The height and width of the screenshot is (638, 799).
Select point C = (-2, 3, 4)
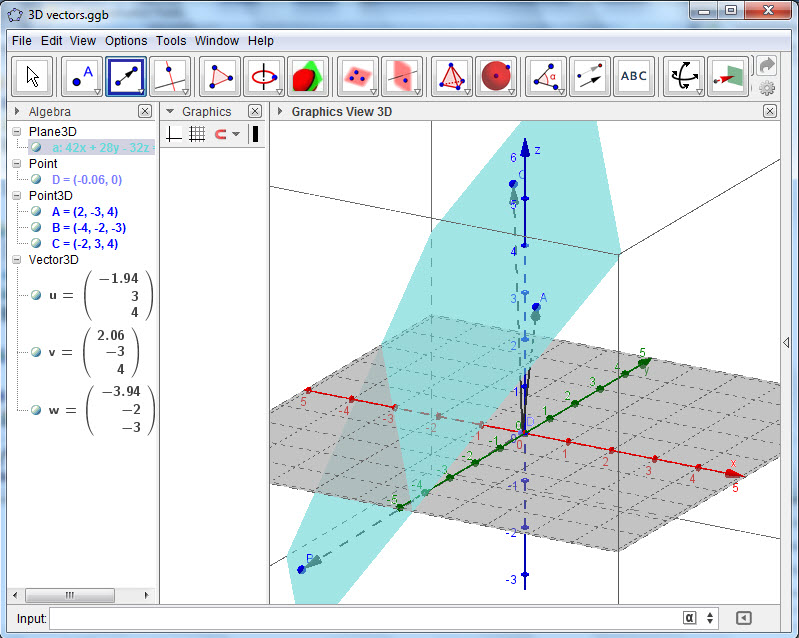coord(85,244)
